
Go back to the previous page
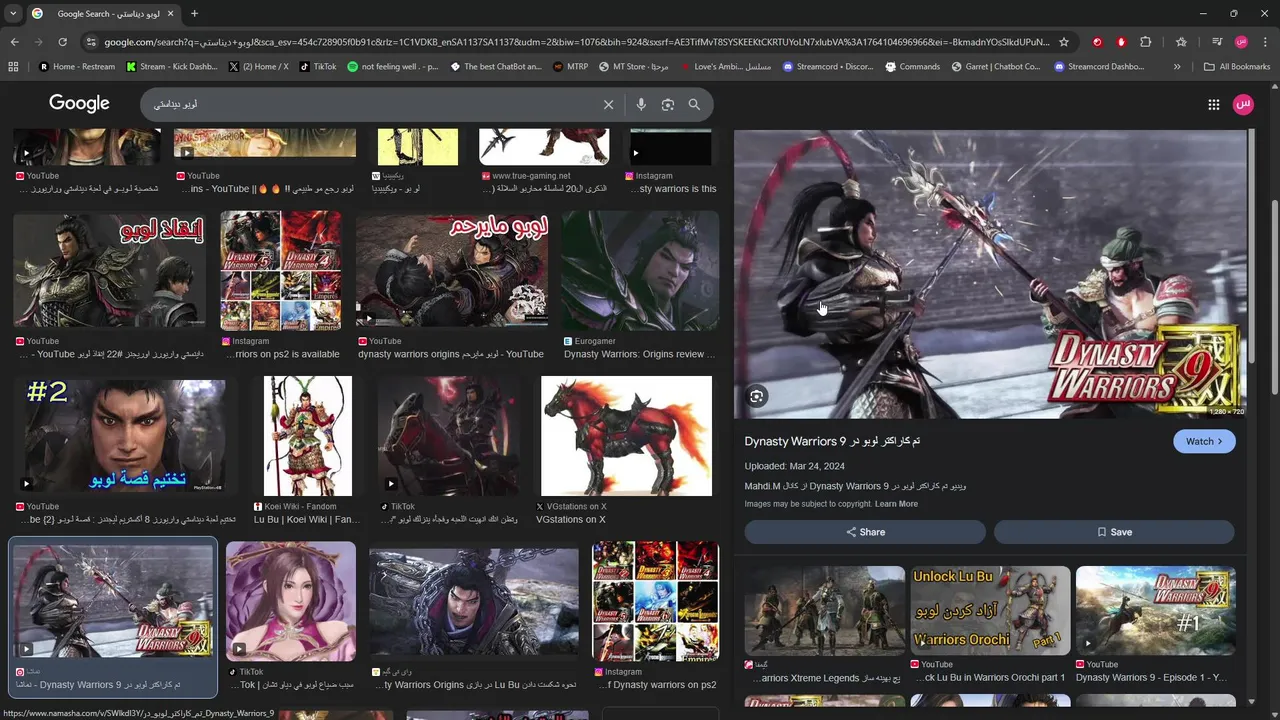coord(14,42)
